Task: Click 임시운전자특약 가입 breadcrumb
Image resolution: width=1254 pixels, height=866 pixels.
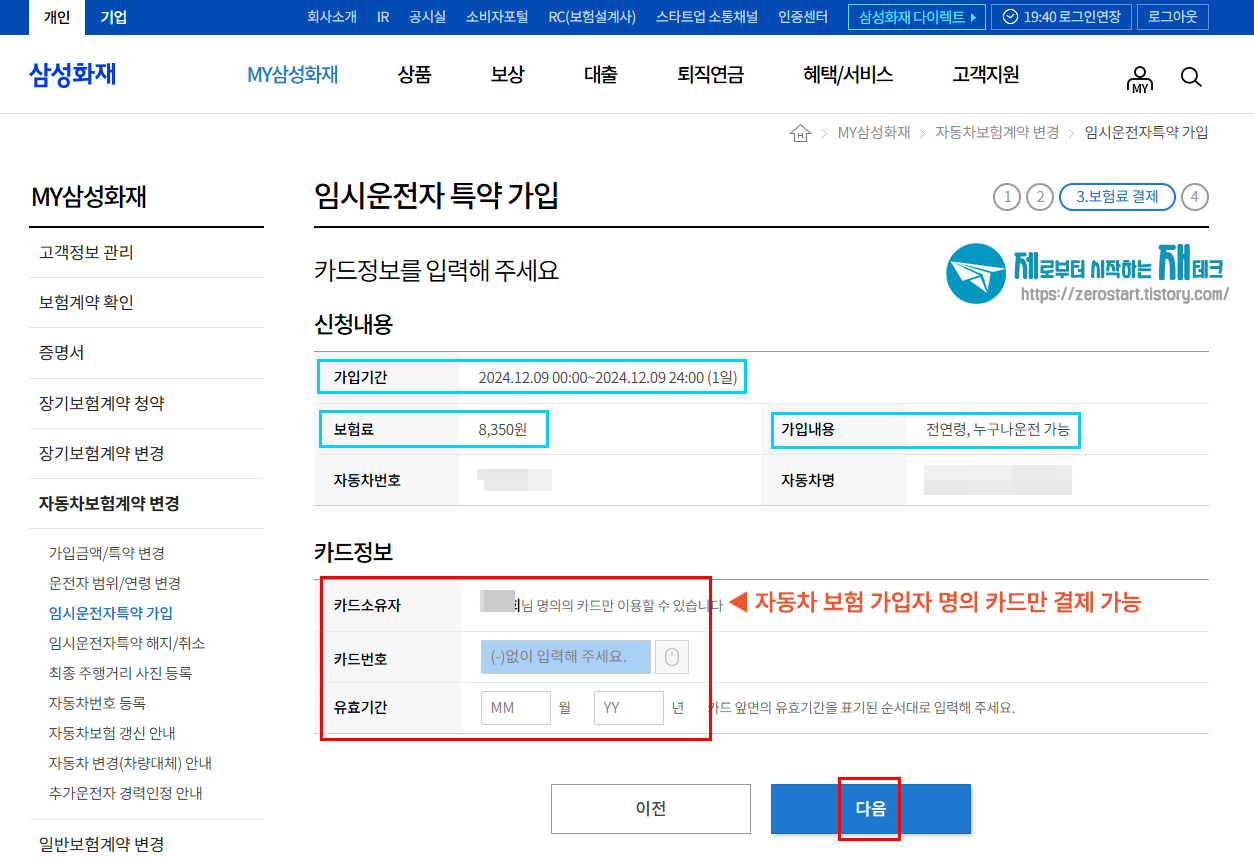Action: tap(1146, 133)
